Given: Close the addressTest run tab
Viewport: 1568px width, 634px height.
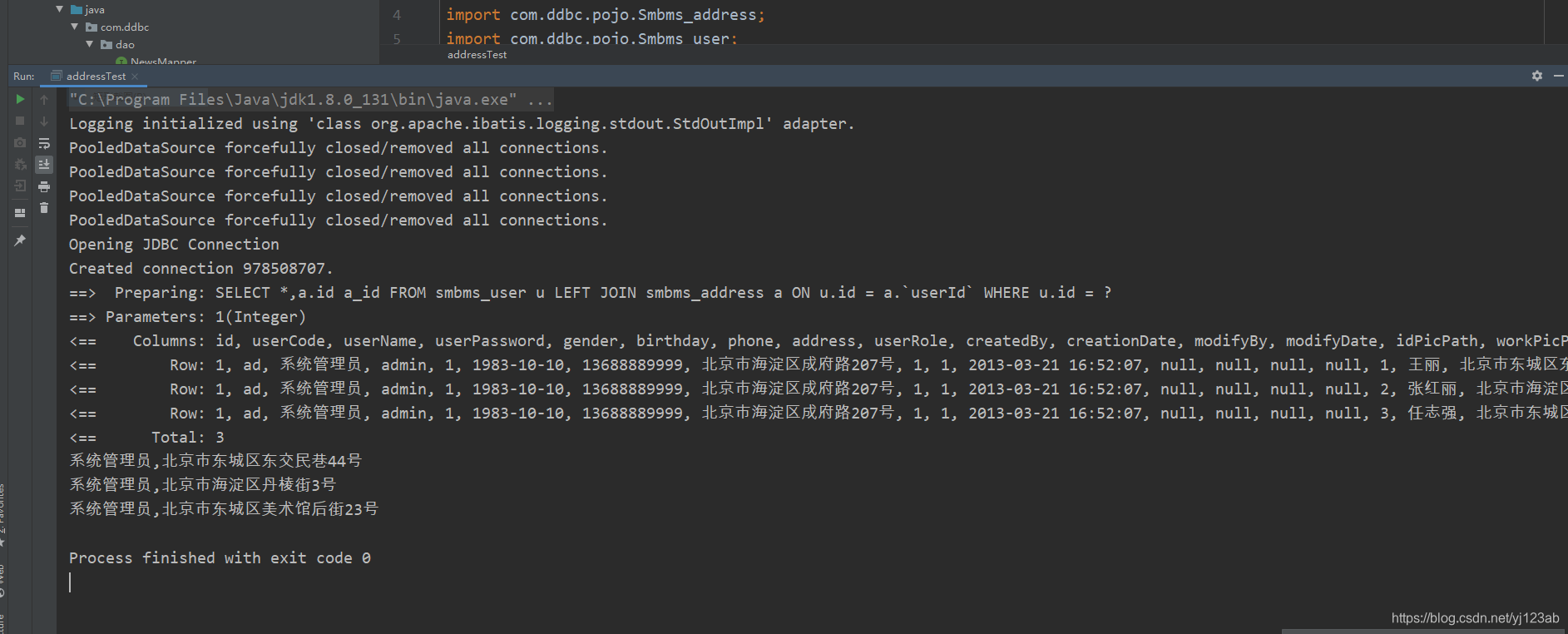Looking at the screenshot, I should pyautogui.click(x=135, y=77).
